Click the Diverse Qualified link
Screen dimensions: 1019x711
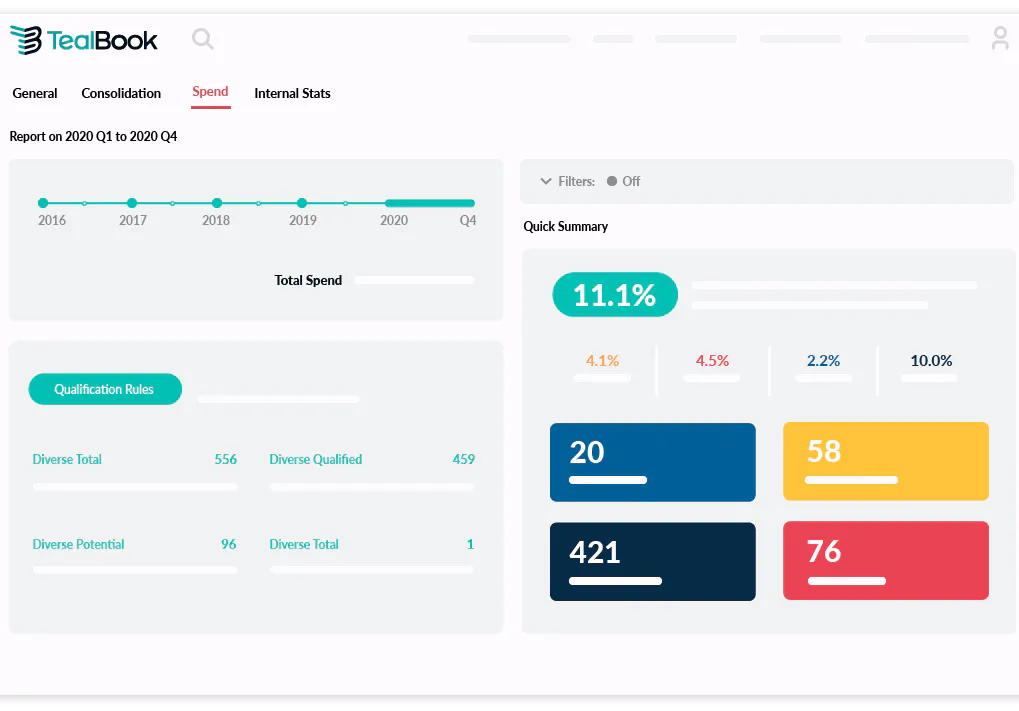click(315, 459)
